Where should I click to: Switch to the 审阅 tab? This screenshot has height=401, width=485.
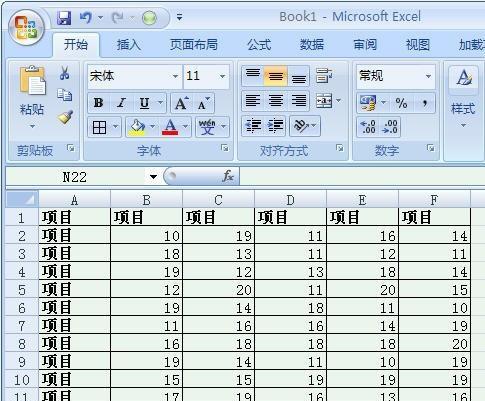365,44
